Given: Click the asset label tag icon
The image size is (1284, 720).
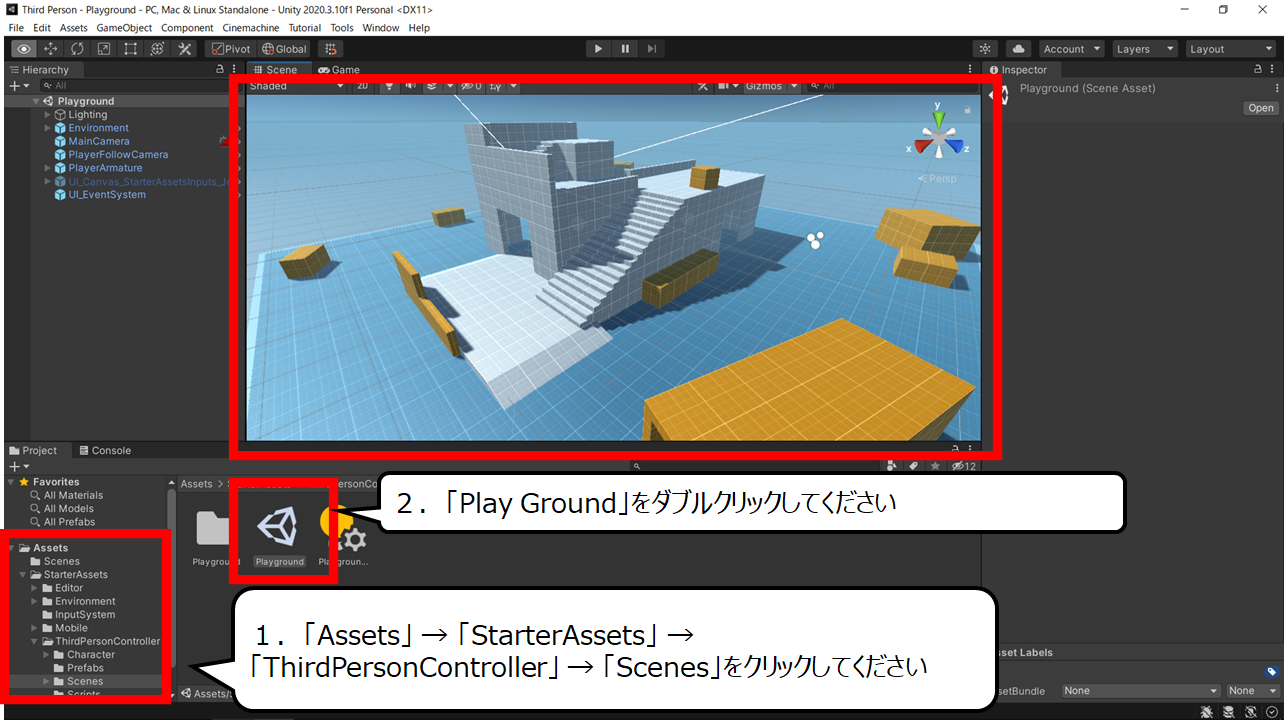Looking at the screenshot, I should point(1271,672).
